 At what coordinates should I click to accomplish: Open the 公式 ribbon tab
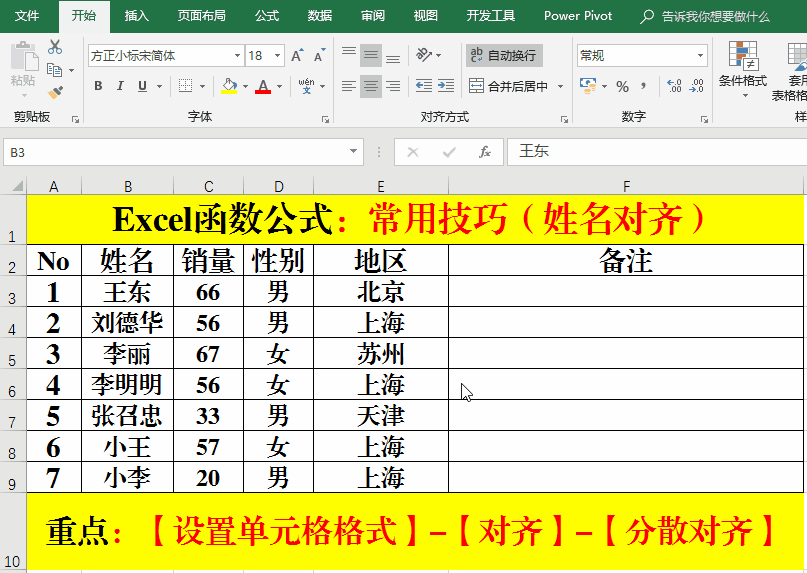coord(267,16)
